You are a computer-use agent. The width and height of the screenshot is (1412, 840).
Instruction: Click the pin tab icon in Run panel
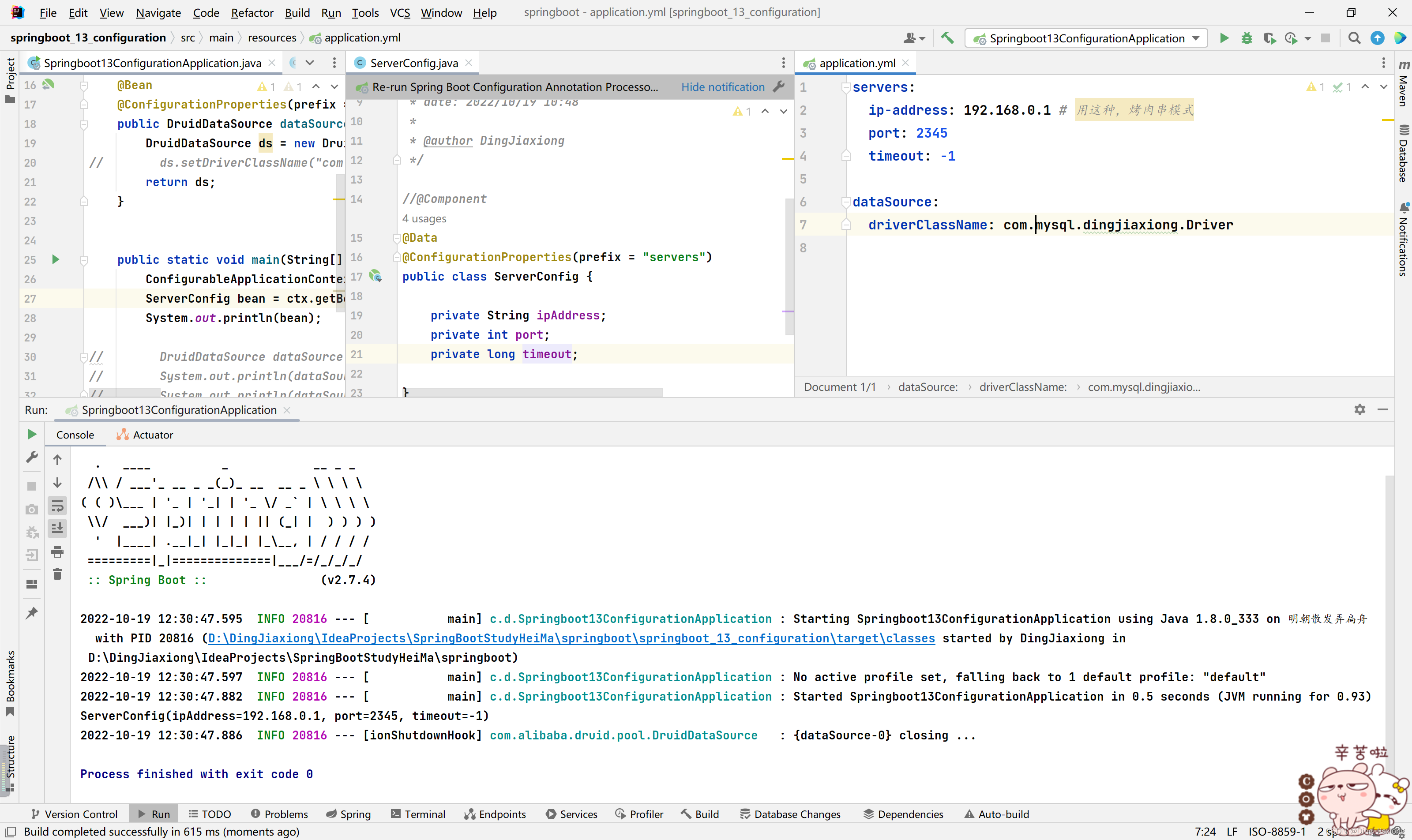tap(32, 613)
